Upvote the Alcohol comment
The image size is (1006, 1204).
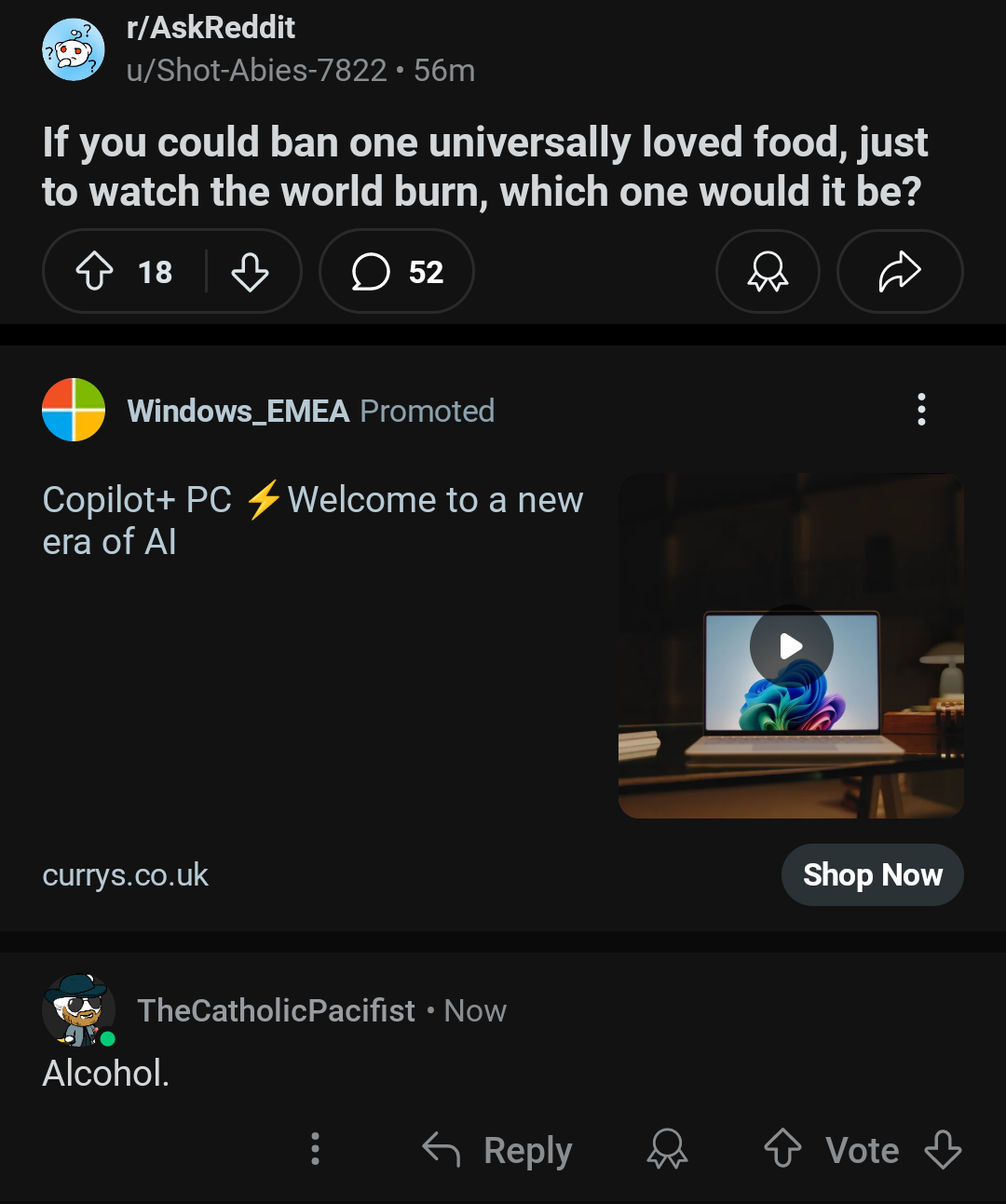pyautogui.click(x=782, y=1150)
